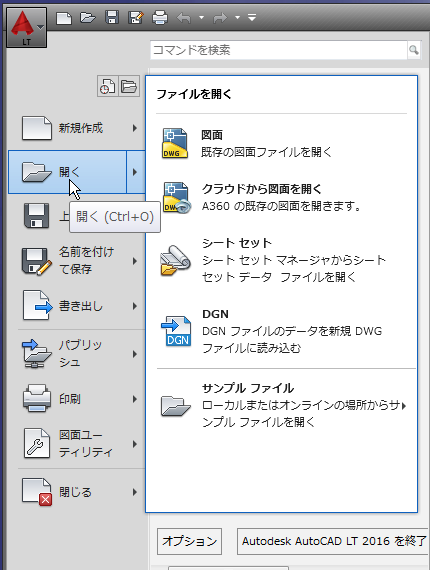Viewport: 430px width, 570px height.
Task: Click the 閉じる red X page icon
Action: pos(37,492)
